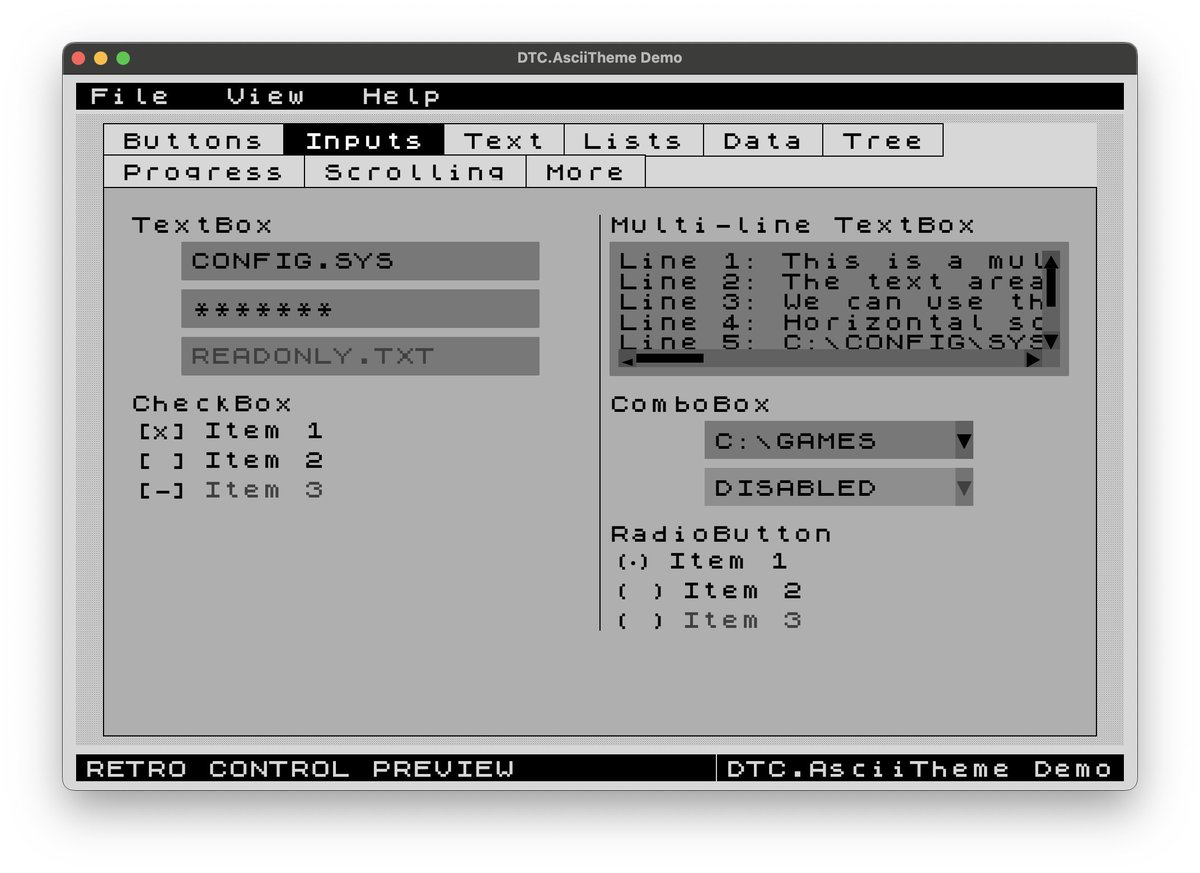This screenshot has height=873, width=1200.
Task: Click the READONLY.TXT text field
Action: point(360,356)
